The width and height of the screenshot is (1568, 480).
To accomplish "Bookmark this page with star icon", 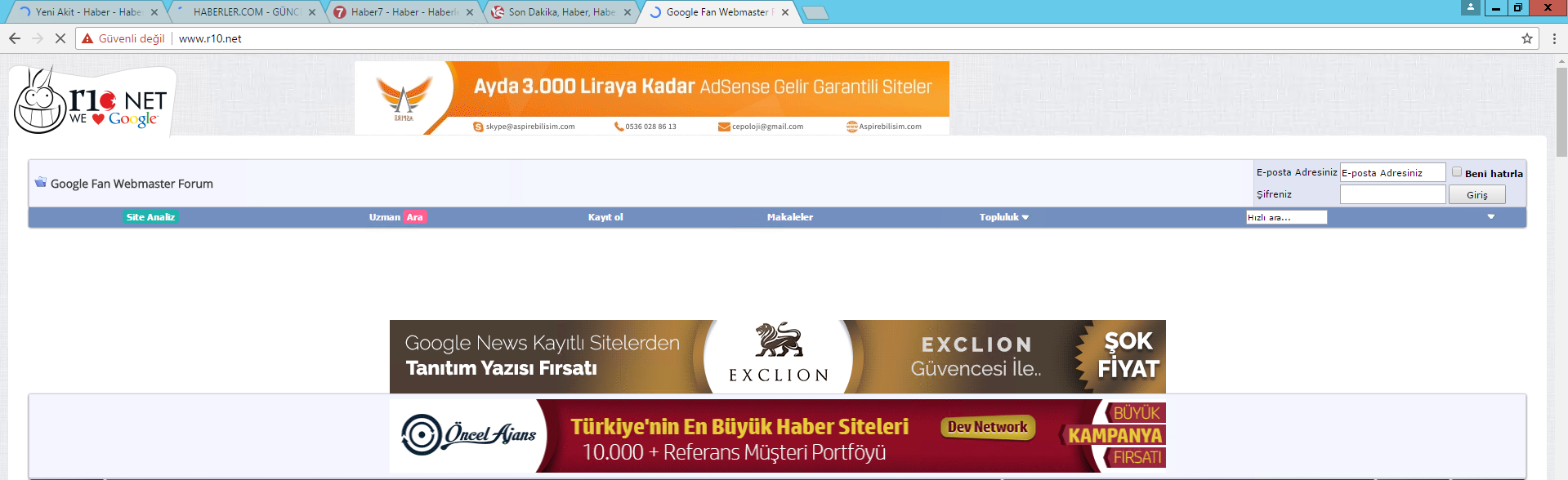I will 1526,38.
